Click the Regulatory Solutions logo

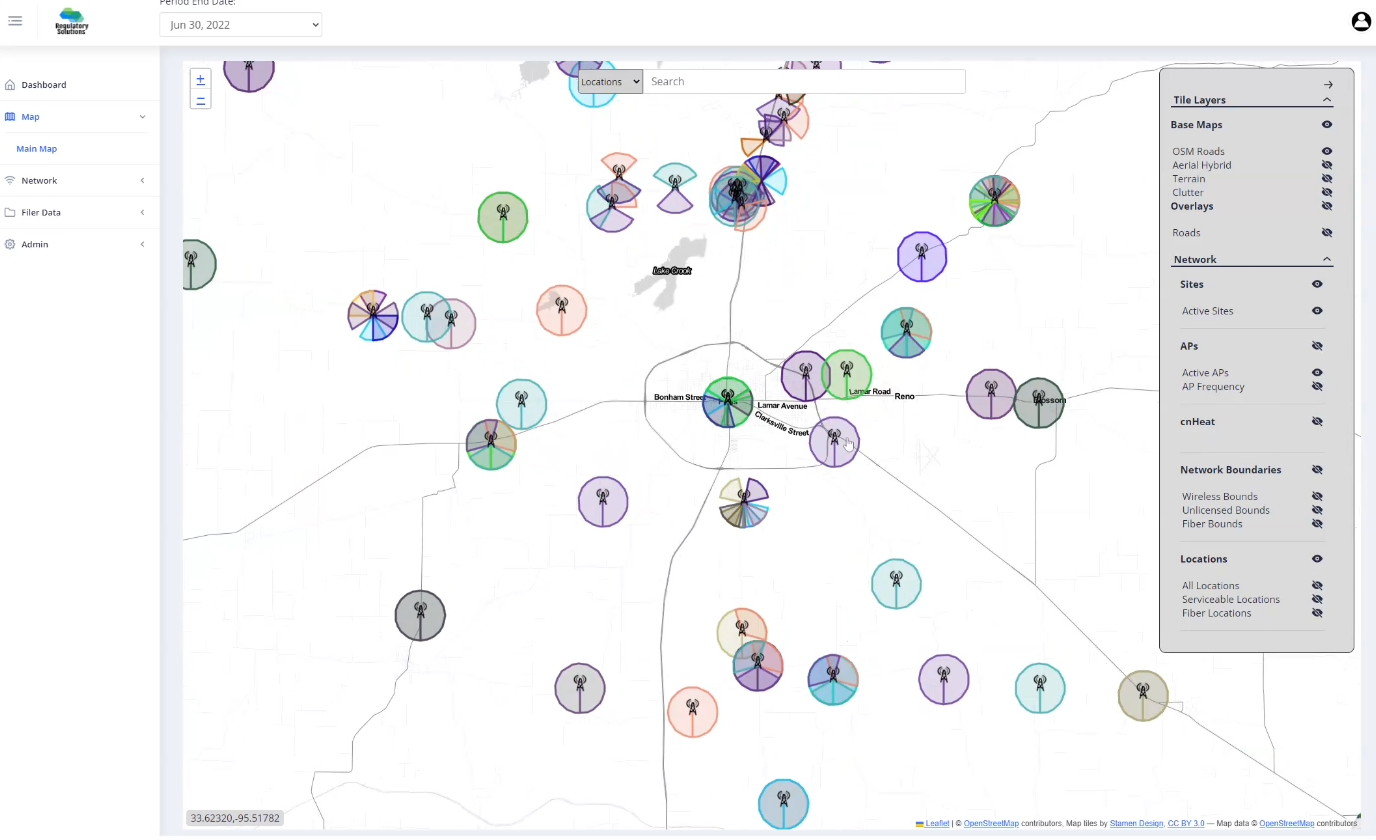click(x=71, y=21)
